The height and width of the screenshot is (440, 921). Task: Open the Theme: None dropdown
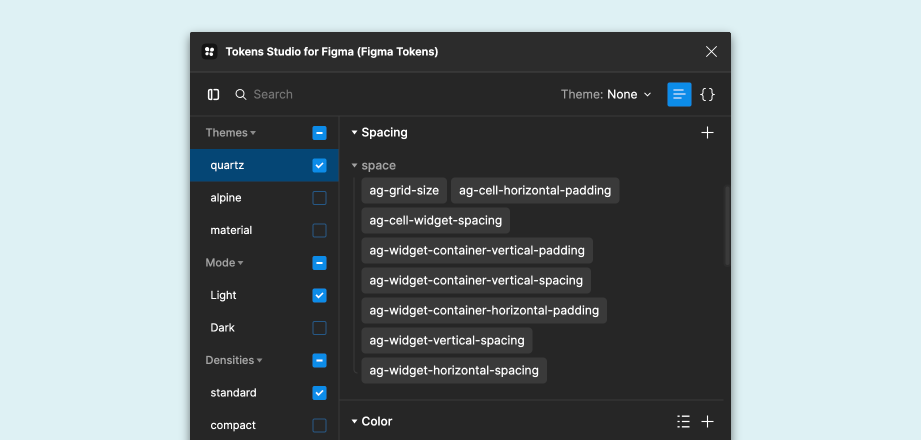[606, 95]
